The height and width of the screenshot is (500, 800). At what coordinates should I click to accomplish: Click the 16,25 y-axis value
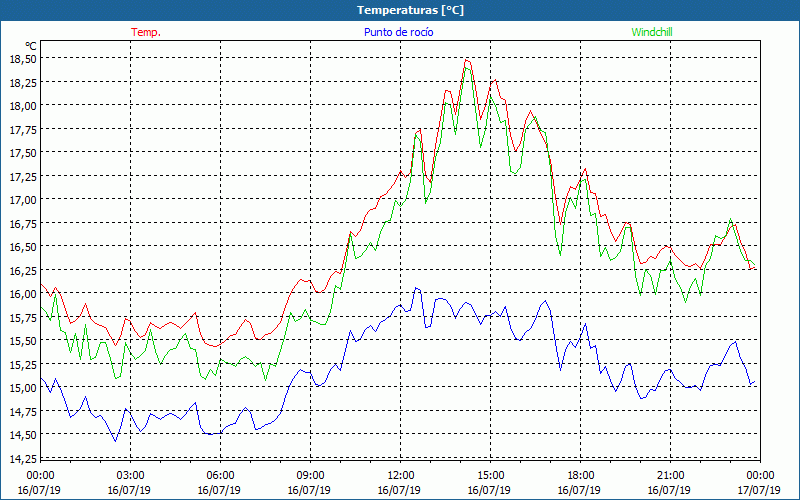23,270
